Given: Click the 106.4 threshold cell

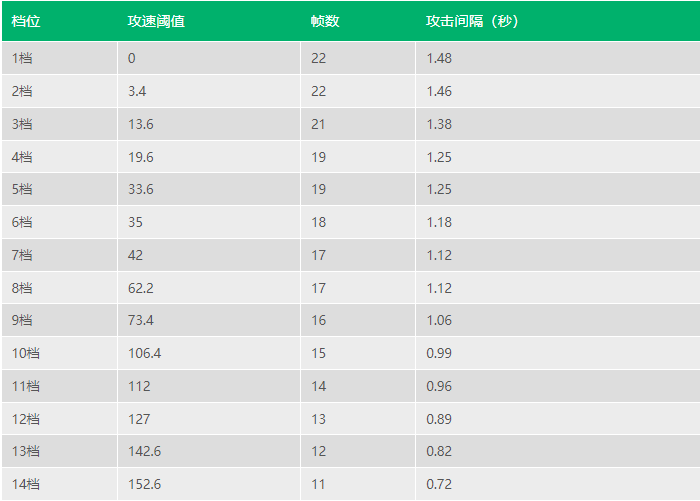Looking at the screenshot, I should tap(209, 353).
